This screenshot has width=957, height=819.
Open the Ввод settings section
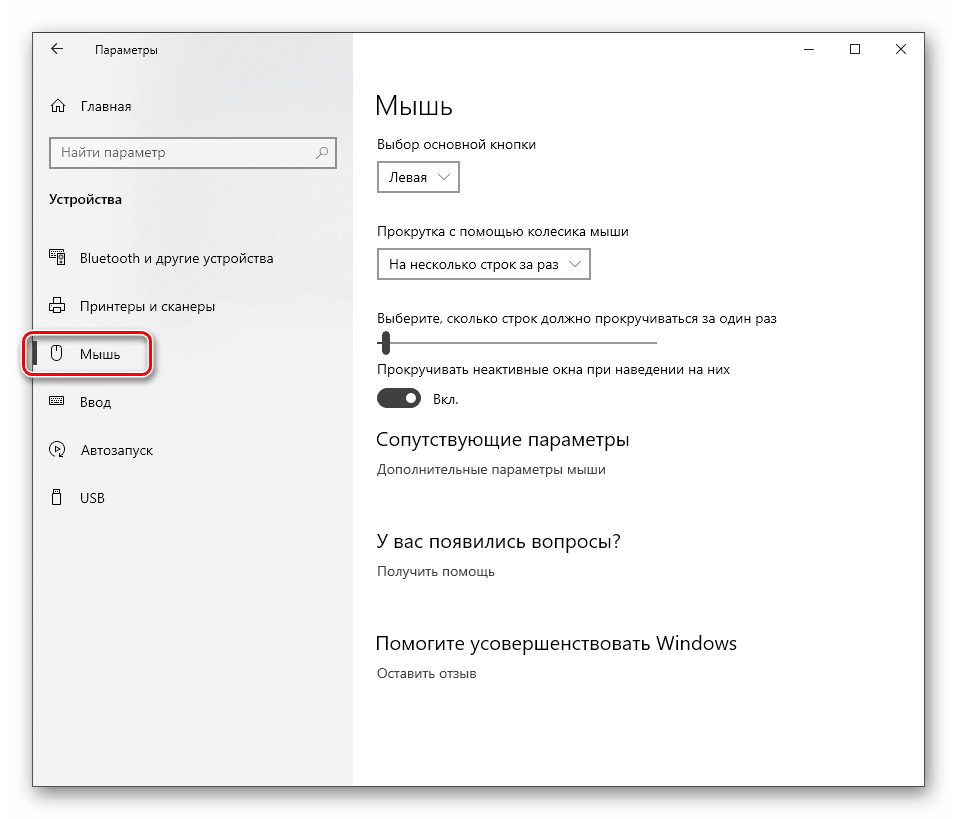click(95, 402)
